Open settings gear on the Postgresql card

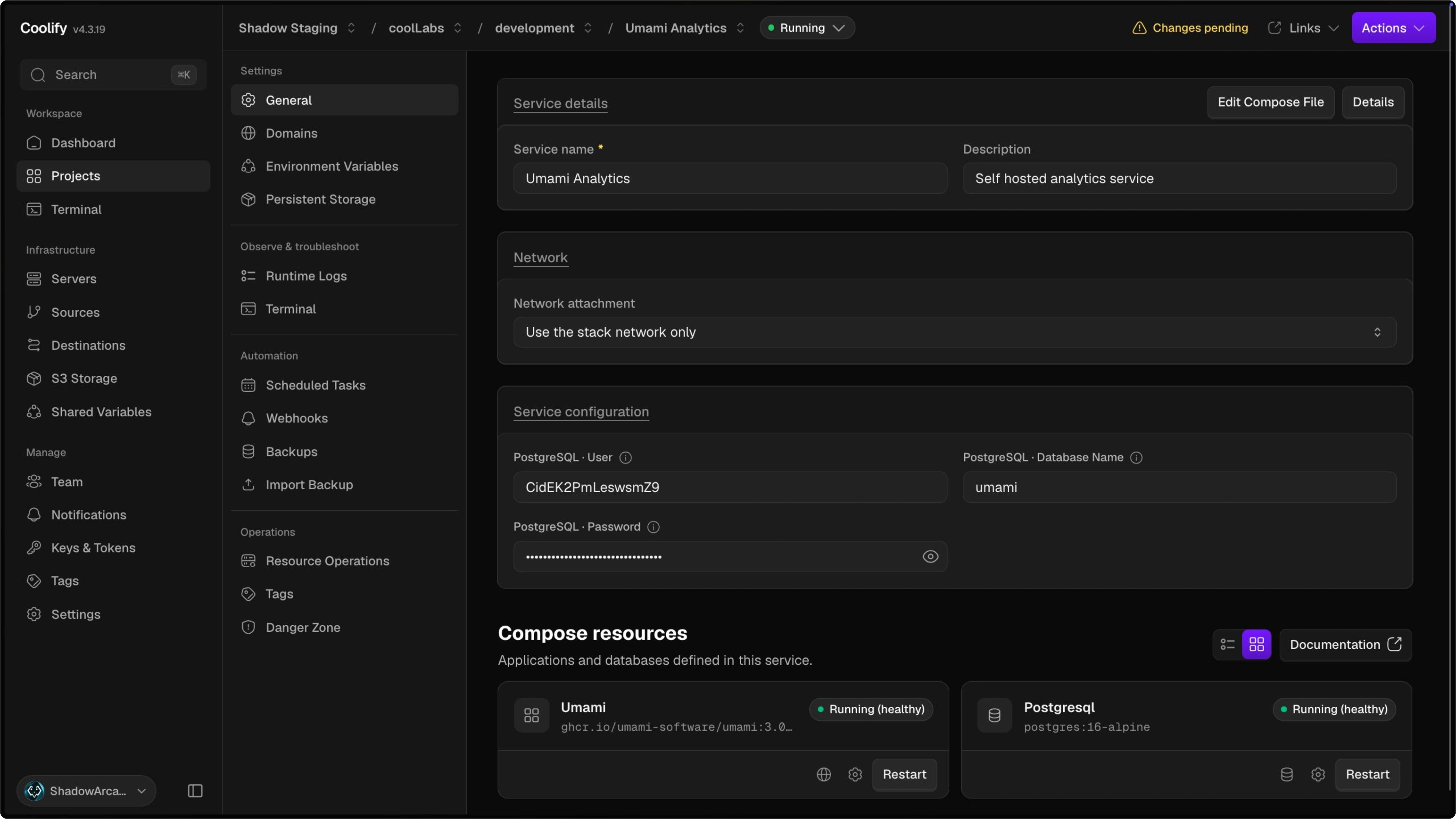point(1318,774)
